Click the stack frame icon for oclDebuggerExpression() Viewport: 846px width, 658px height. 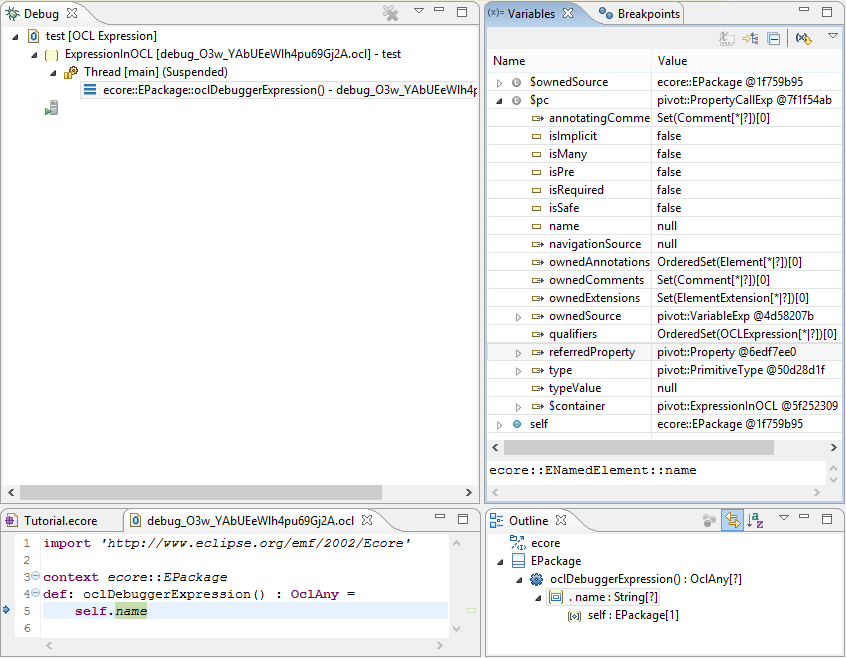point(90,90)
